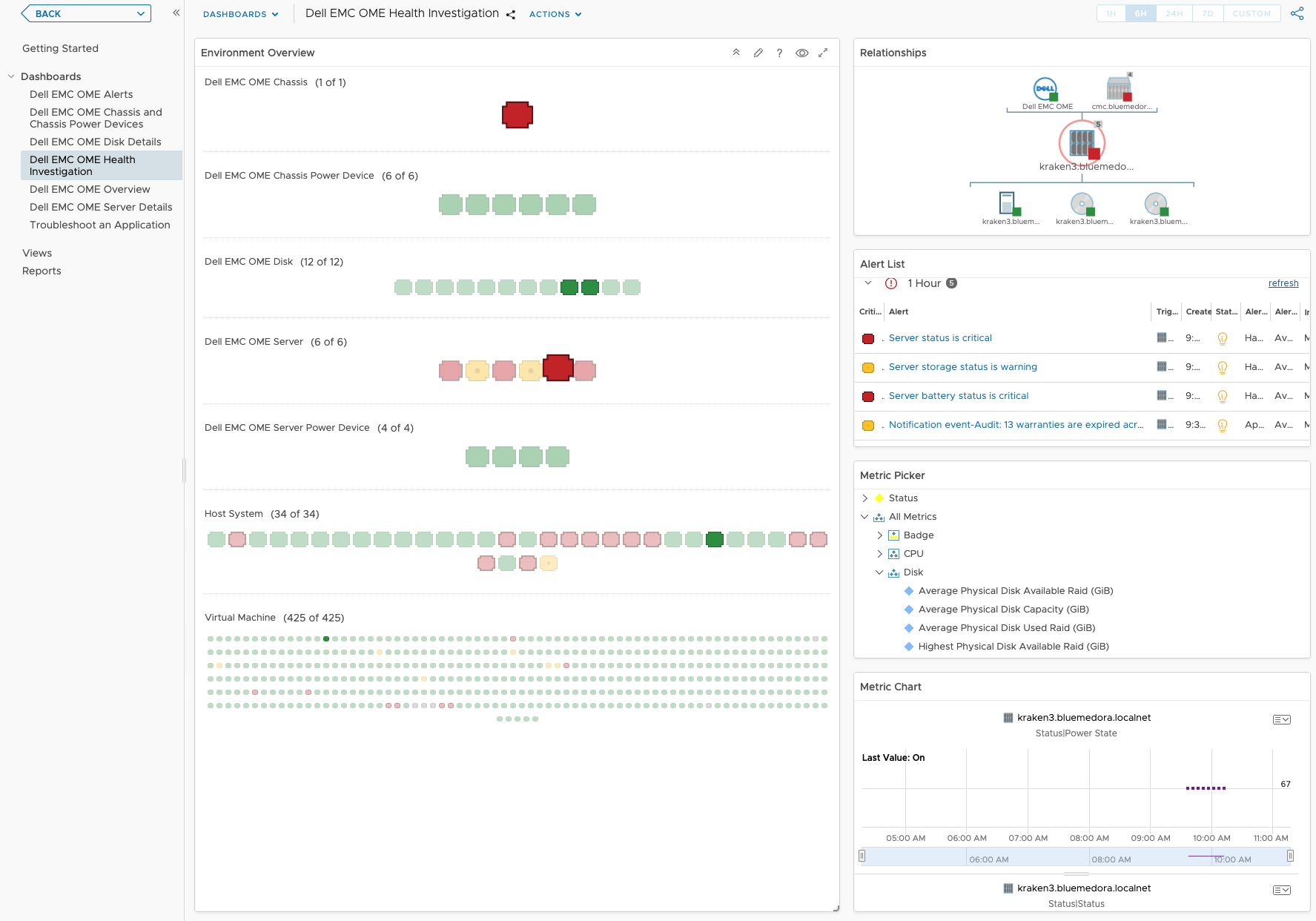Select the dark green Virtual Machine object
The height and width of the screenshot is (921, 1316).
point(326,638)
